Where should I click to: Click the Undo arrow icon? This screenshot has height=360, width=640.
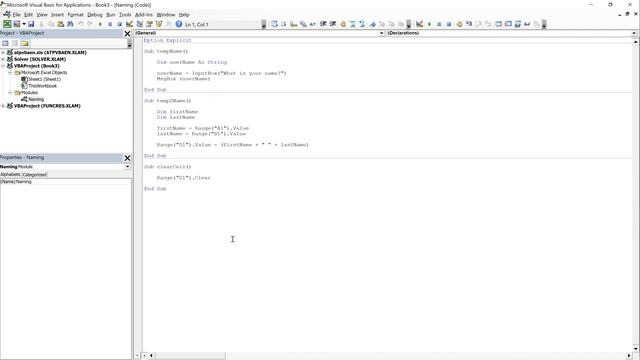(80, 24)
